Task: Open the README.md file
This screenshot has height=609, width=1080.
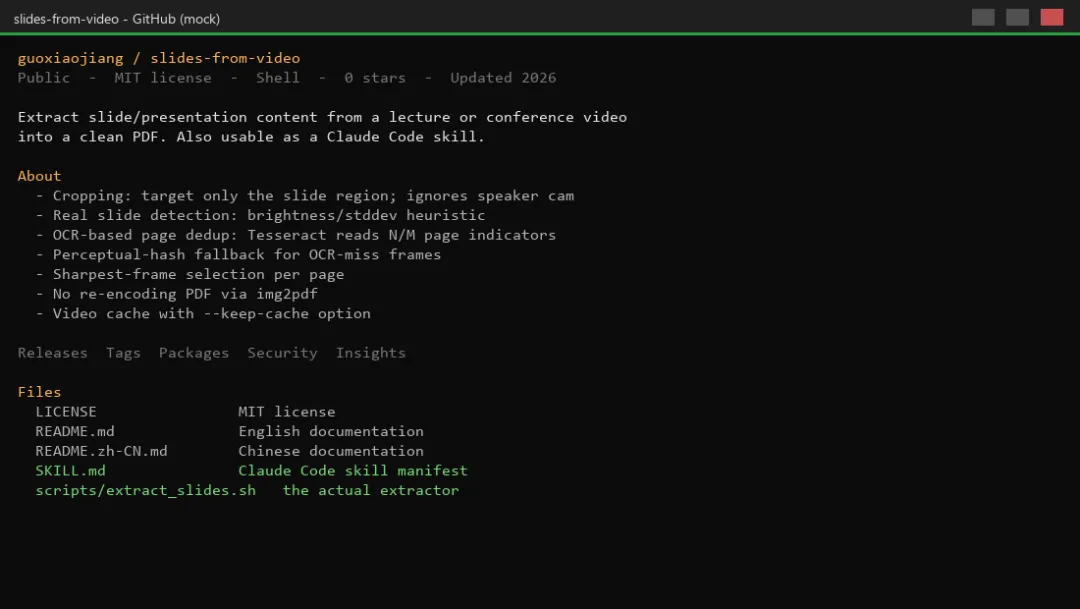Action: click(x=75, y=431)
